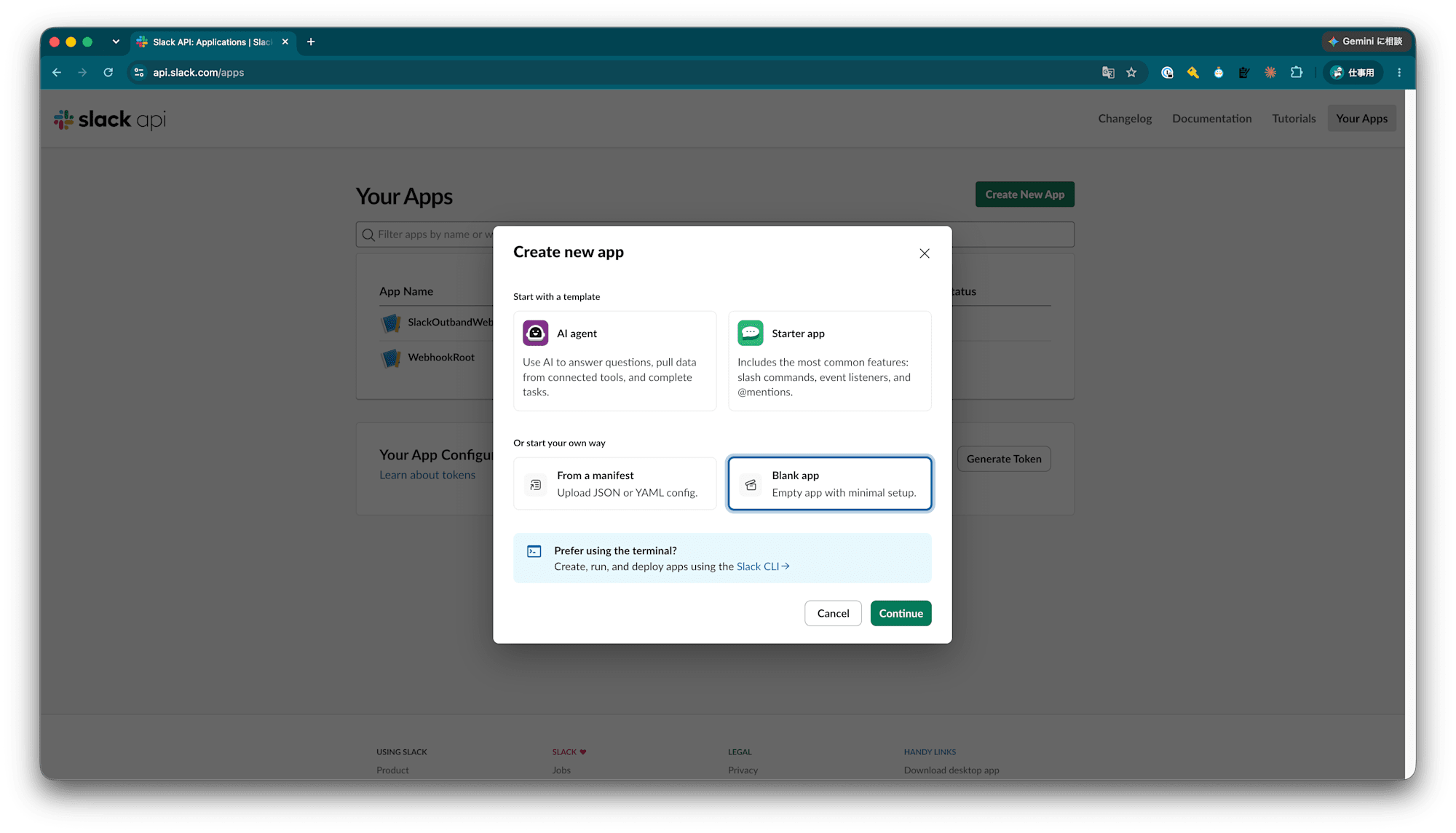Choose the From a manifest option
This screenshot has height=833, width=1456.
point(615,483)
